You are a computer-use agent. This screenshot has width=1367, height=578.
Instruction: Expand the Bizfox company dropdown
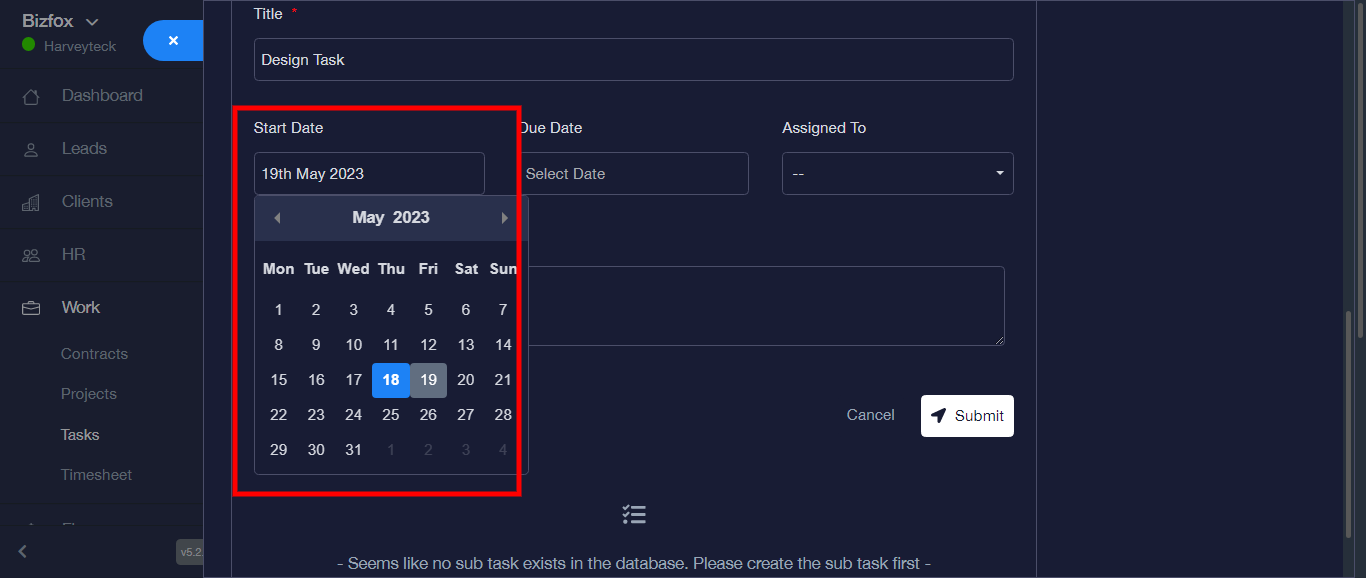tap(92, 22)
